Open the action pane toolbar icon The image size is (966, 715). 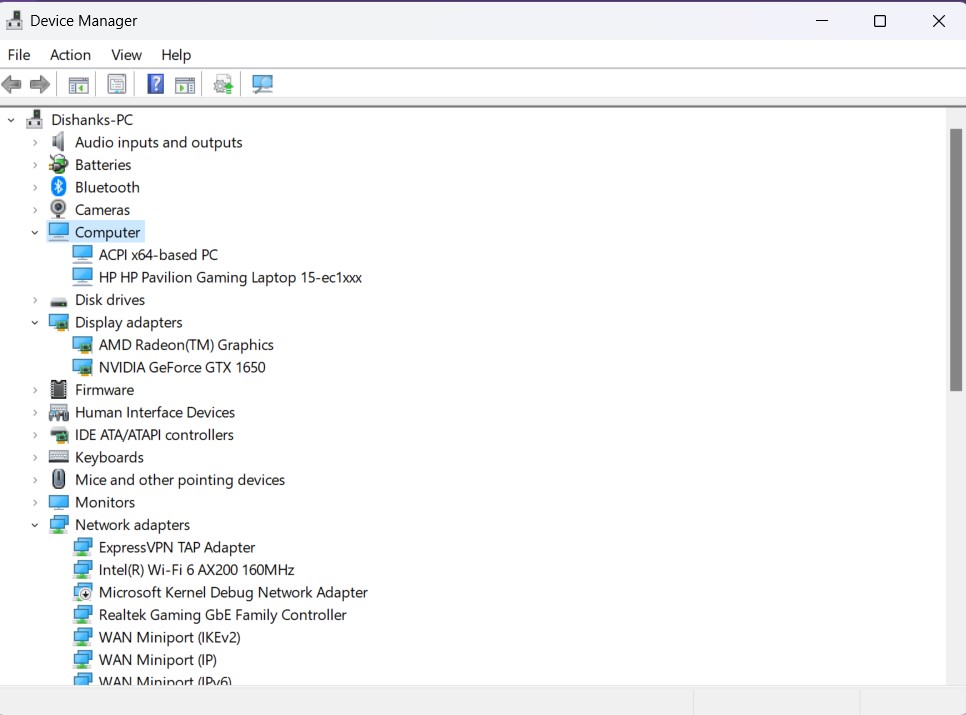(x=185, y=84)
